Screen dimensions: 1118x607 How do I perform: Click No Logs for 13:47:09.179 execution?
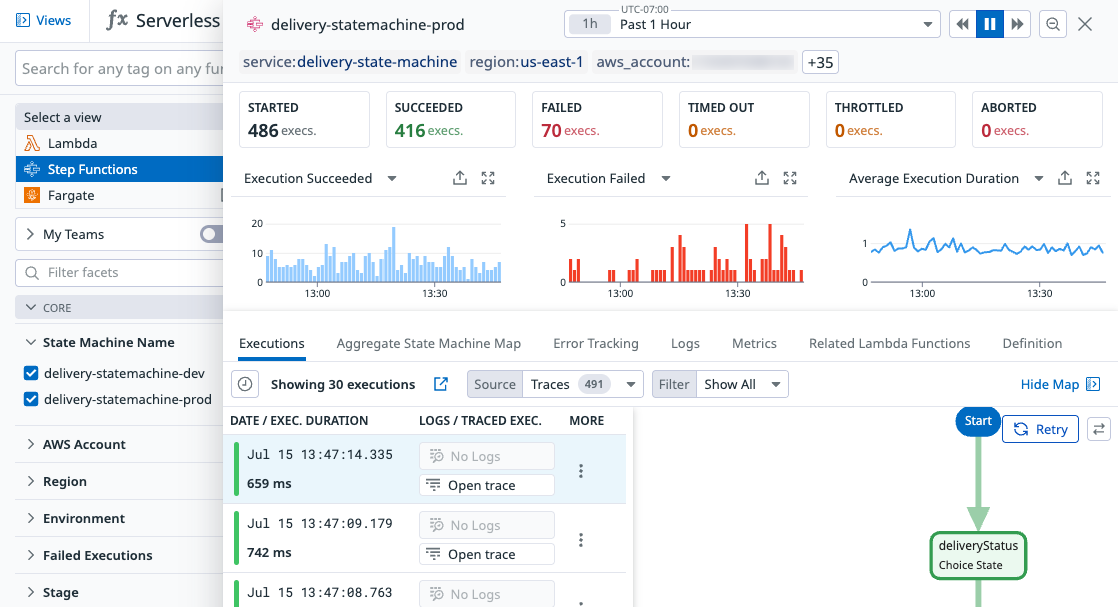(x=487, y=526)
